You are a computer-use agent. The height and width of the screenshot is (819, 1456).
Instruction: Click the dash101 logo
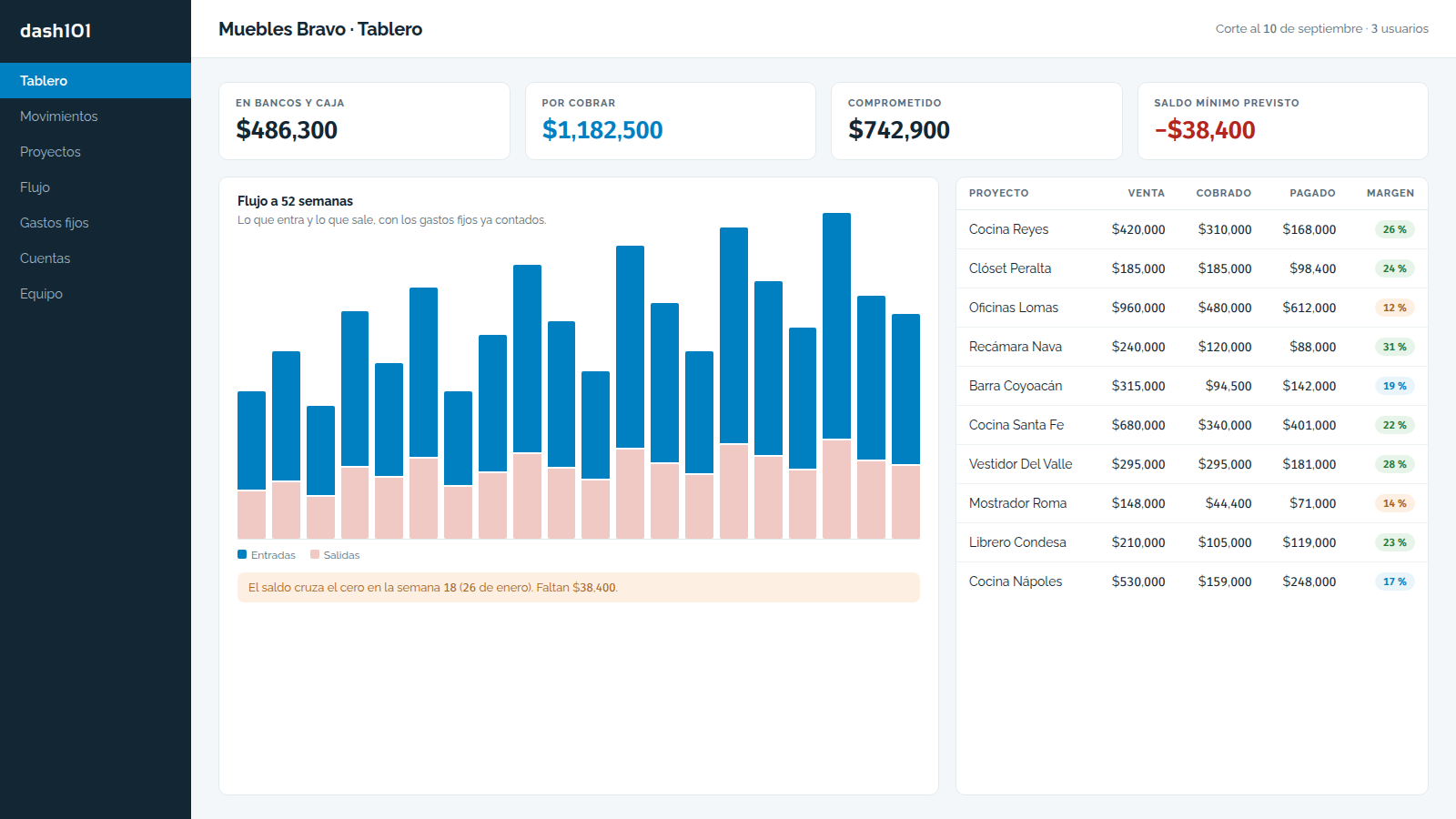tap(56, 31)
